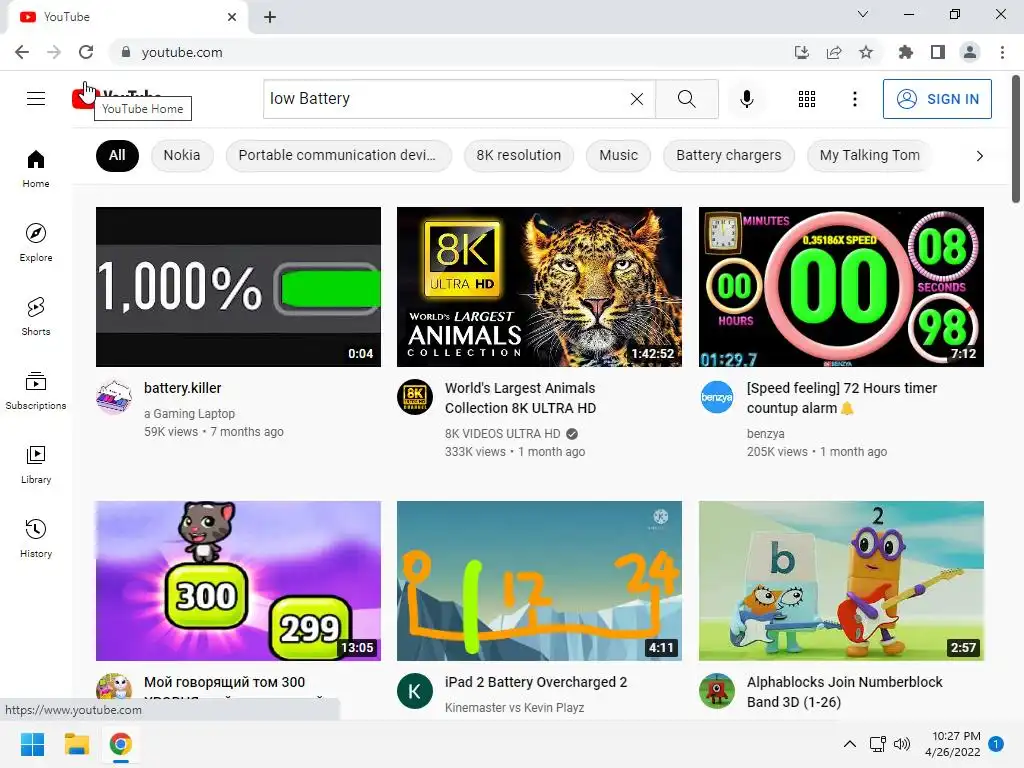Open the Windows Start menu
The height and width of the screenshot is (768, 1024).
32,744
